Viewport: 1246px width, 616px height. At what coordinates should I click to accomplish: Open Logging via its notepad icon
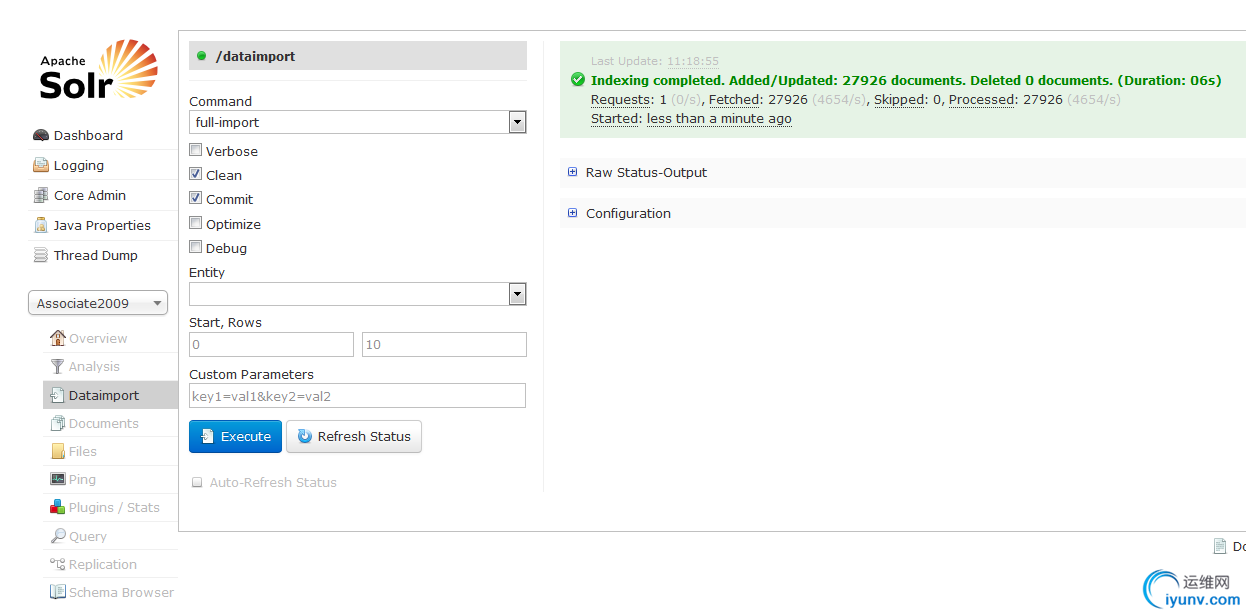[x=41, y=165]
